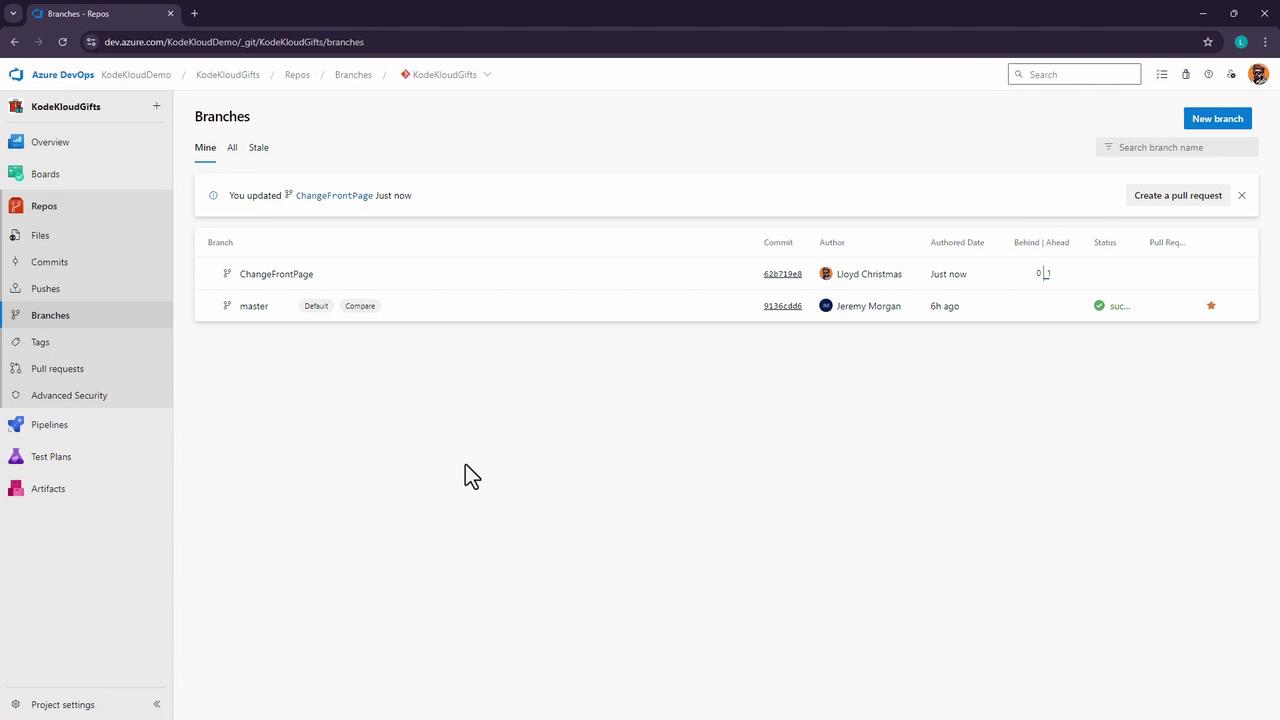Viewport: 1280px width, 720px height.
Task: Click in the Search branch name field
Action: coord(1177,147)
